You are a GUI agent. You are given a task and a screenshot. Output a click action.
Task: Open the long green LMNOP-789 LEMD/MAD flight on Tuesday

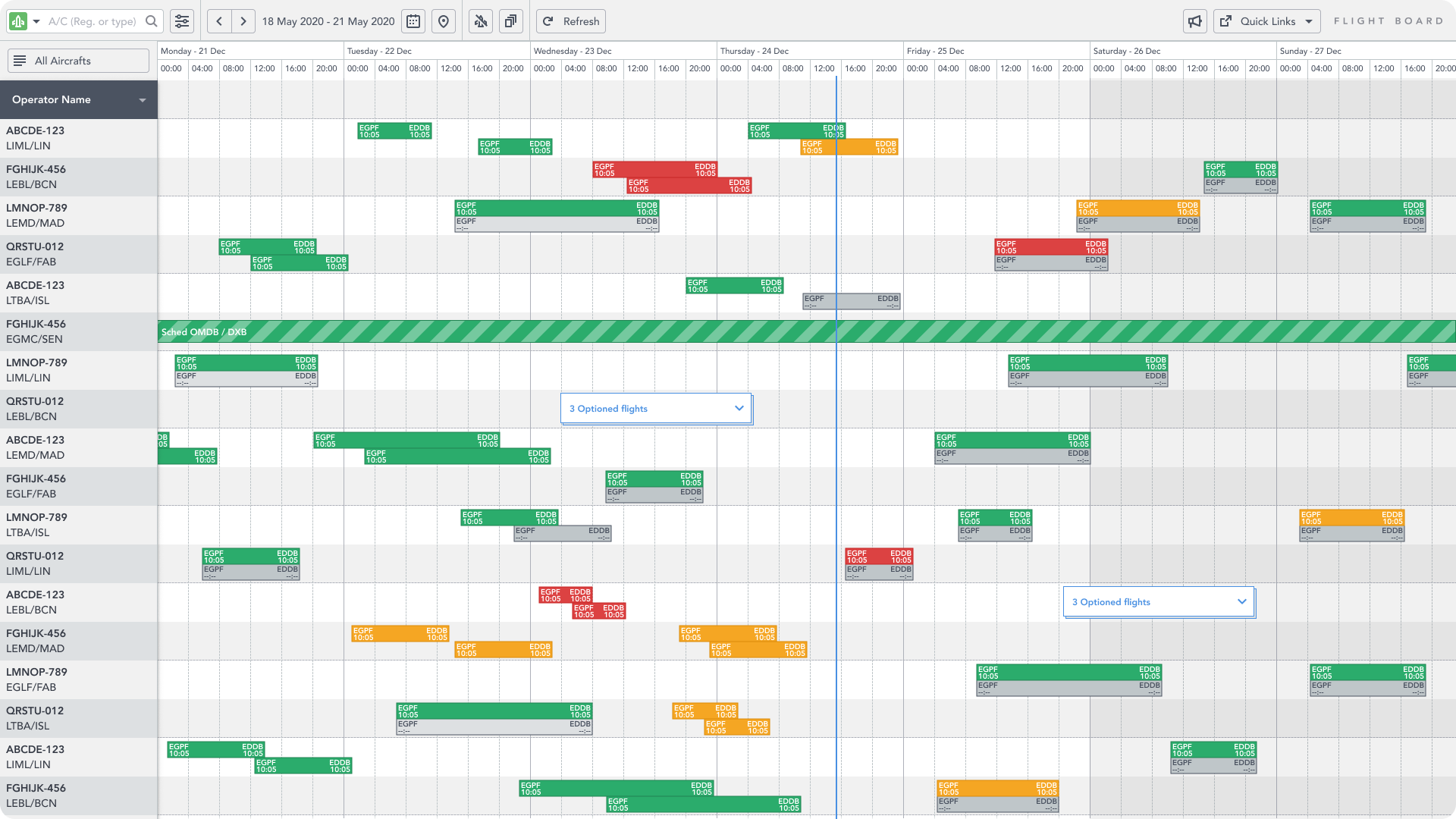(557, 209)
